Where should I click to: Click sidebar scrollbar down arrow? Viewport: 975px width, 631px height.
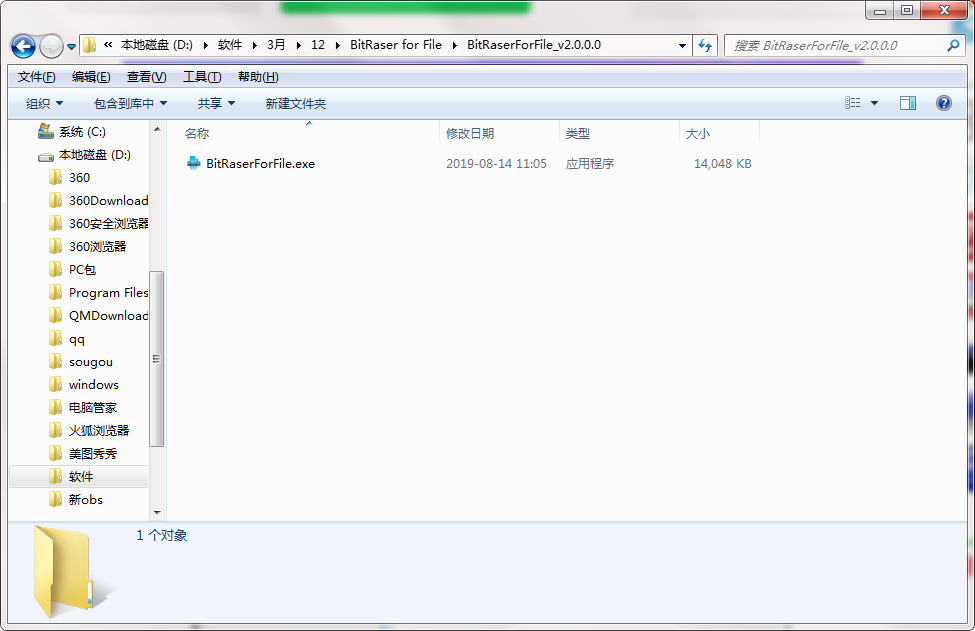click(157, 513)
